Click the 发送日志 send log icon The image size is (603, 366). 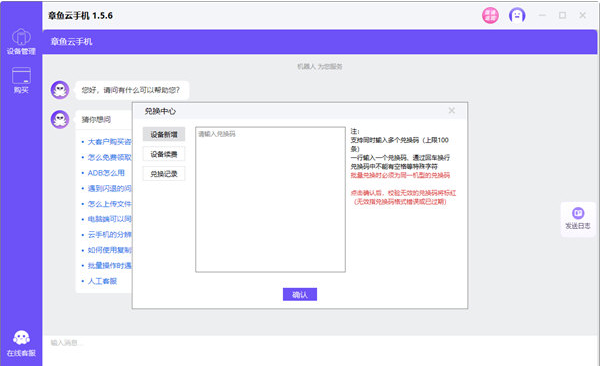[578, 219]
